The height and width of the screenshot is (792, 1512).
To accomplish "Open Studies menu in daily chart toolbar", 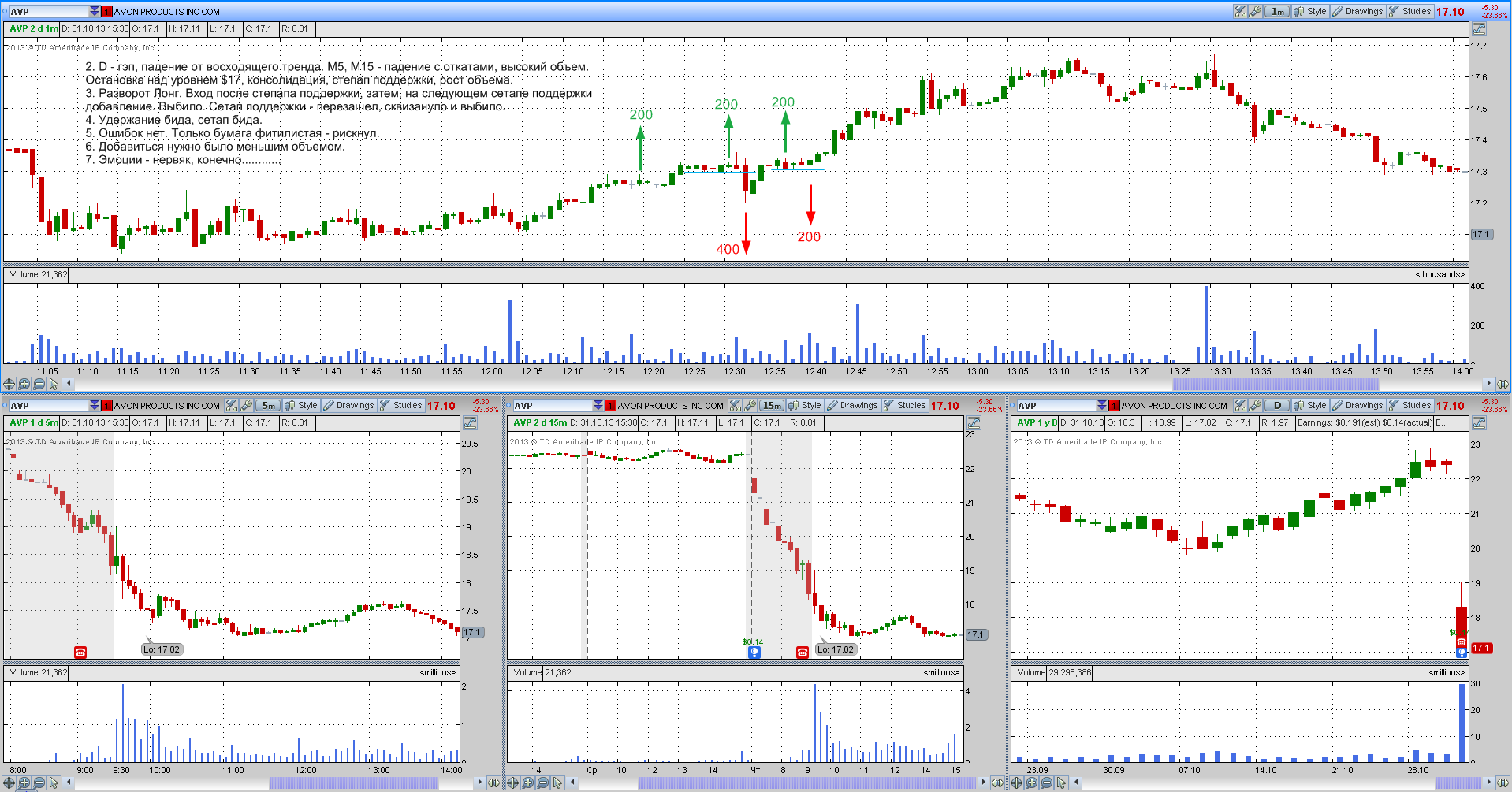I will coord(1410,405).
